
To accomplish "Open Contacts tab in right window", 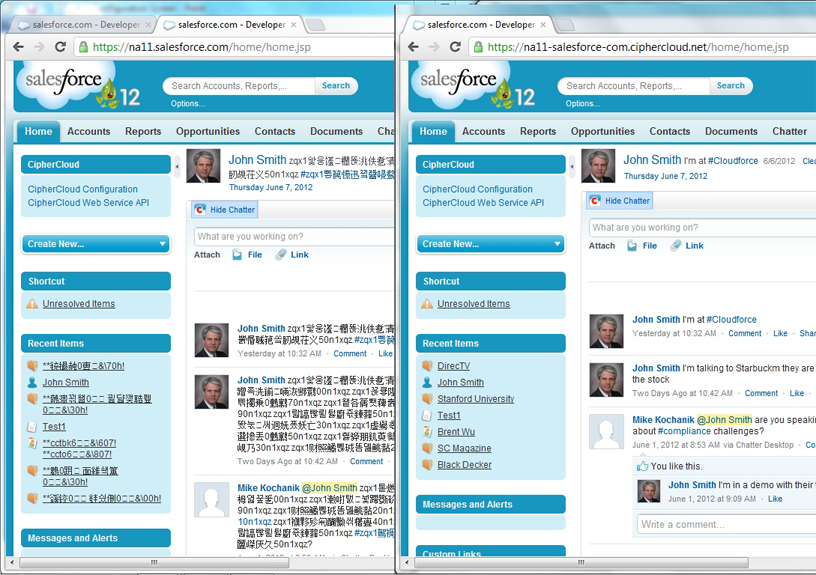I will [x=670, y=131].
